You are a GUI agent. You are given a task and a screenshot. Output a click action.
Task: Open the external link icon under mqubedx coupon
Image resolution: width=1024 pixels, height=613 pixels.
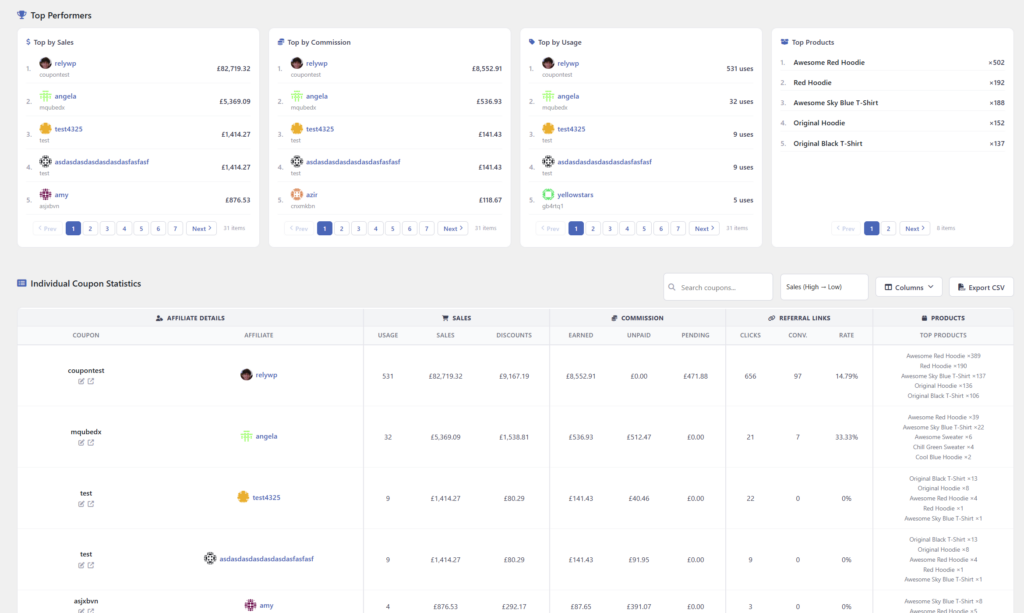click(x=91, y=442)
